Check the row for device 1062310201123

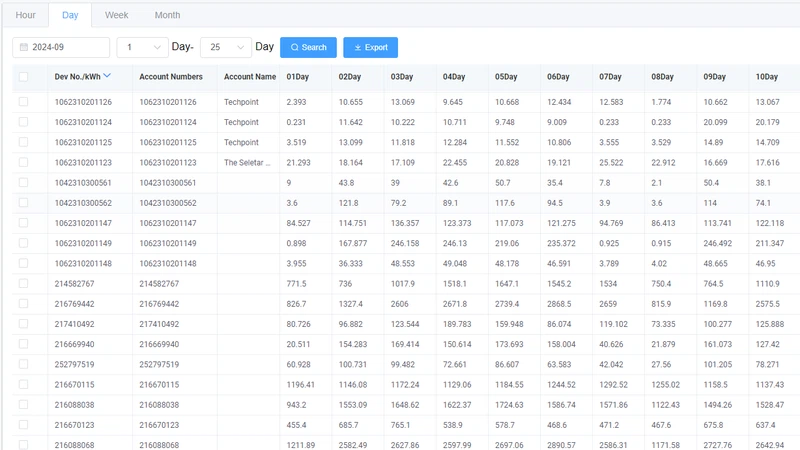coord(23,162)
